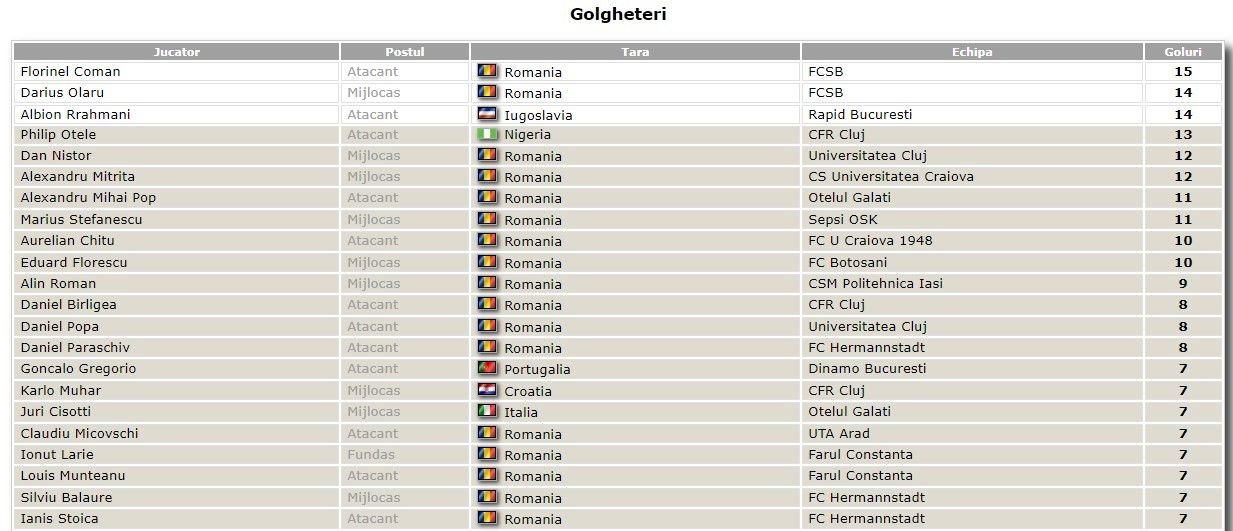Click the Postul column header
Image resolution: width=1233 pixels, height=531 pixels.
(x=405, y=52)
